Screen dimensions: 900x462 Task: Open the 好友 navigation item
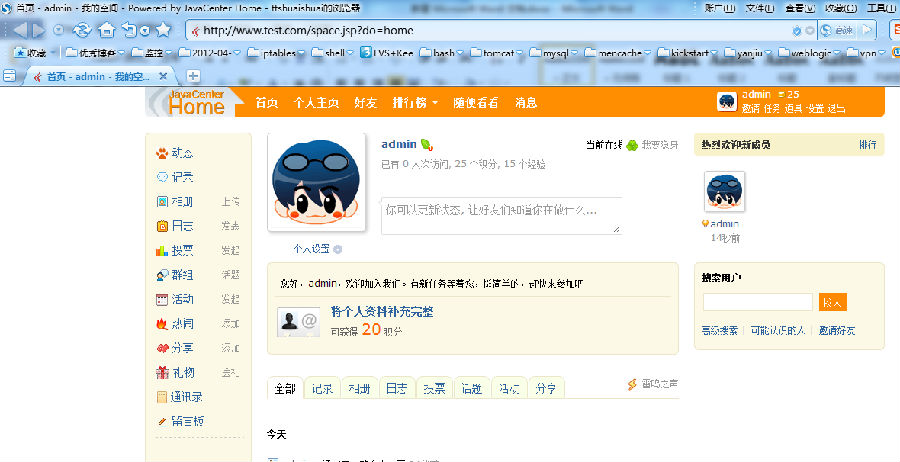tap(365, 103)
